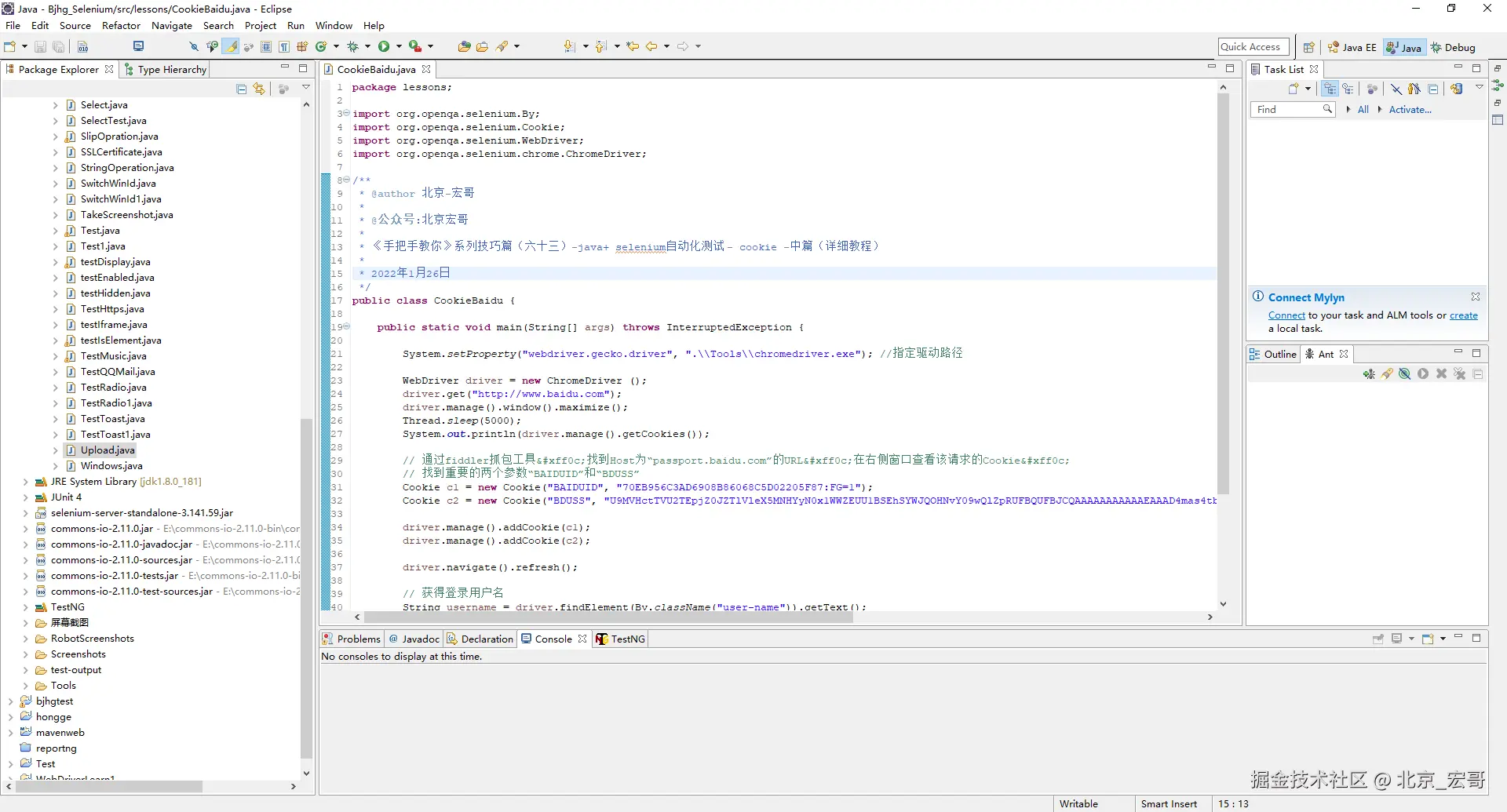Click the green Run button in toolbar
1507x812 pixels.
384,47
